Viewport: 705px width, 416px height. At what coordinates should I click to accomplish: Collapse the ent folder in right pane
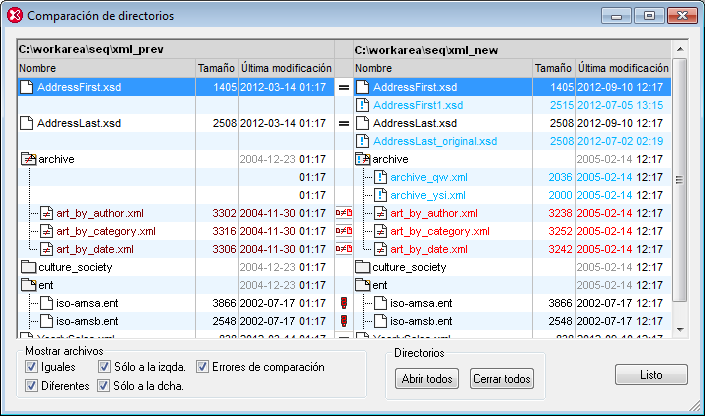pyautogui.click(x=362, y=285)
